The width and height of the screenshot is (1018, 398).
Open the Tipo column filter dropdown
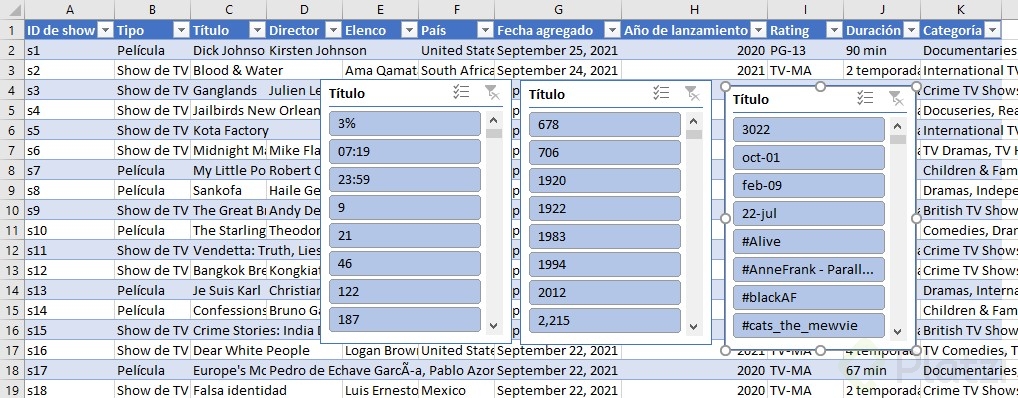pos(181,31)
